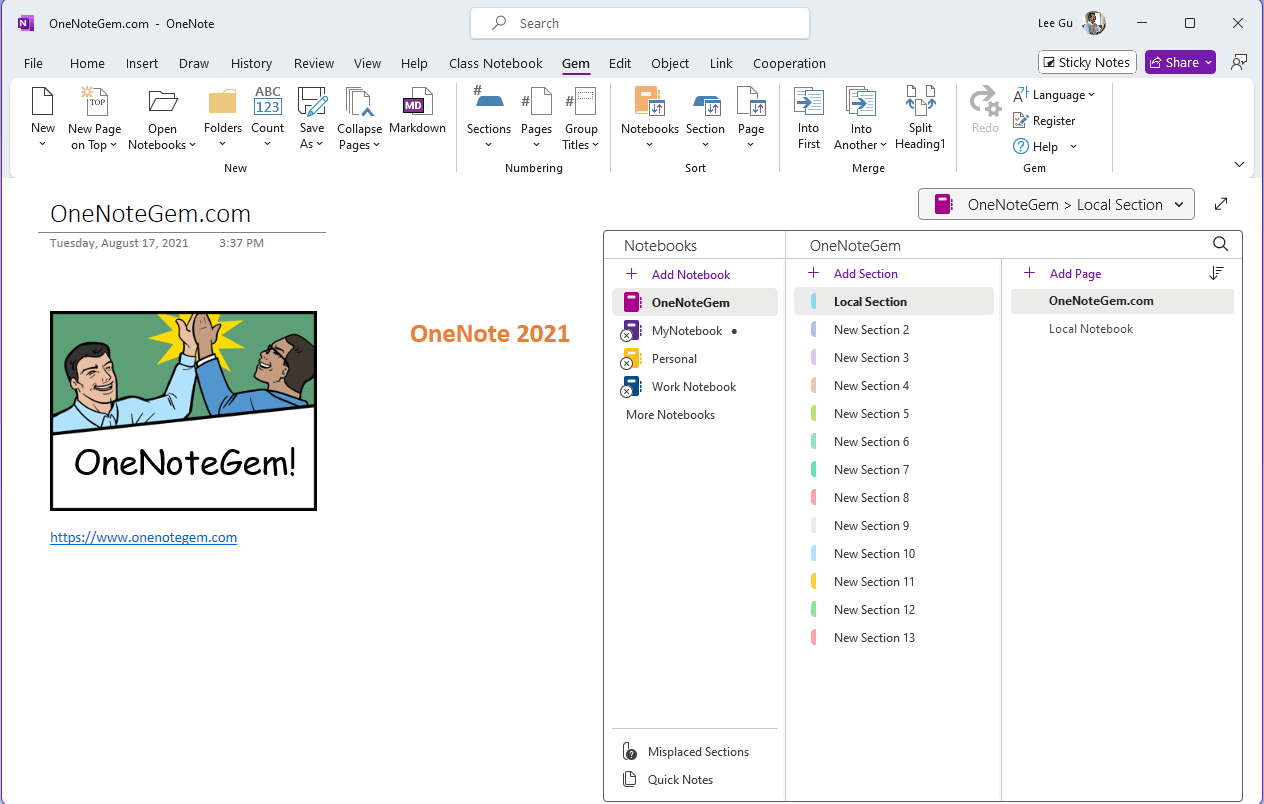Select the Local Section

(x=894, y=302)
